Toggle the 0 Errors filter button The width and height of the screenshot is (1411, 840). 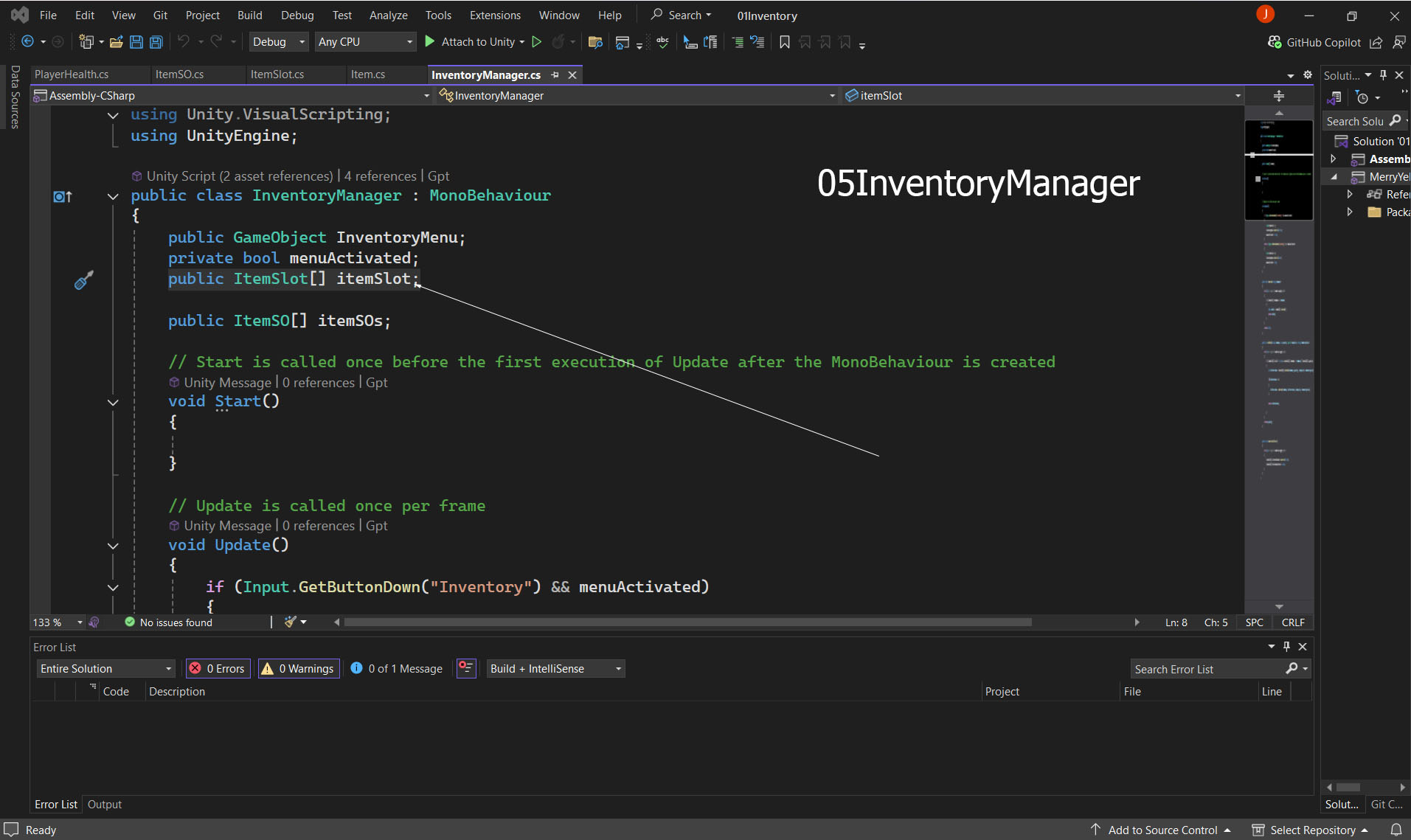218,668
